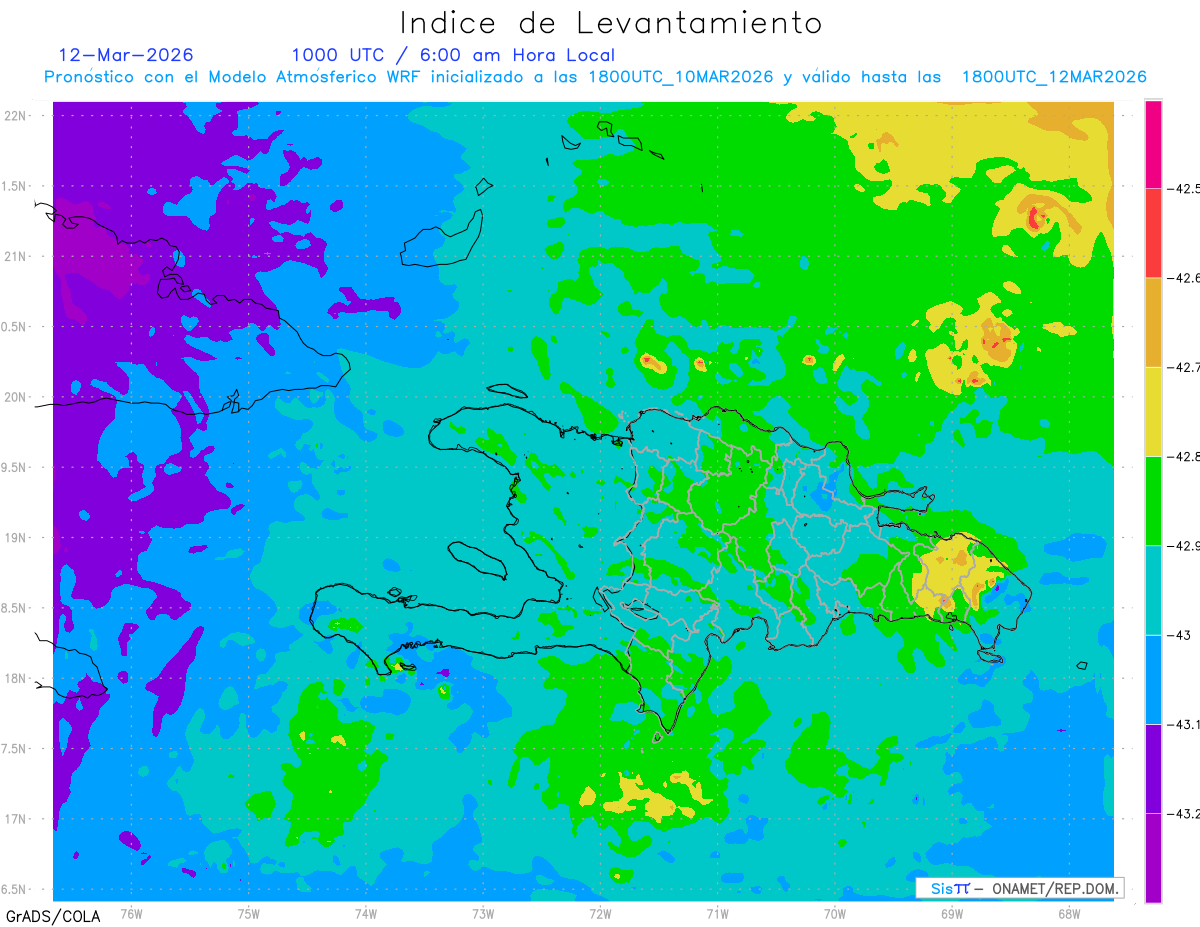This screenshot has height=927, width=1200.
Task: Click the latitude label '17N'
Action: coord(15,820)
